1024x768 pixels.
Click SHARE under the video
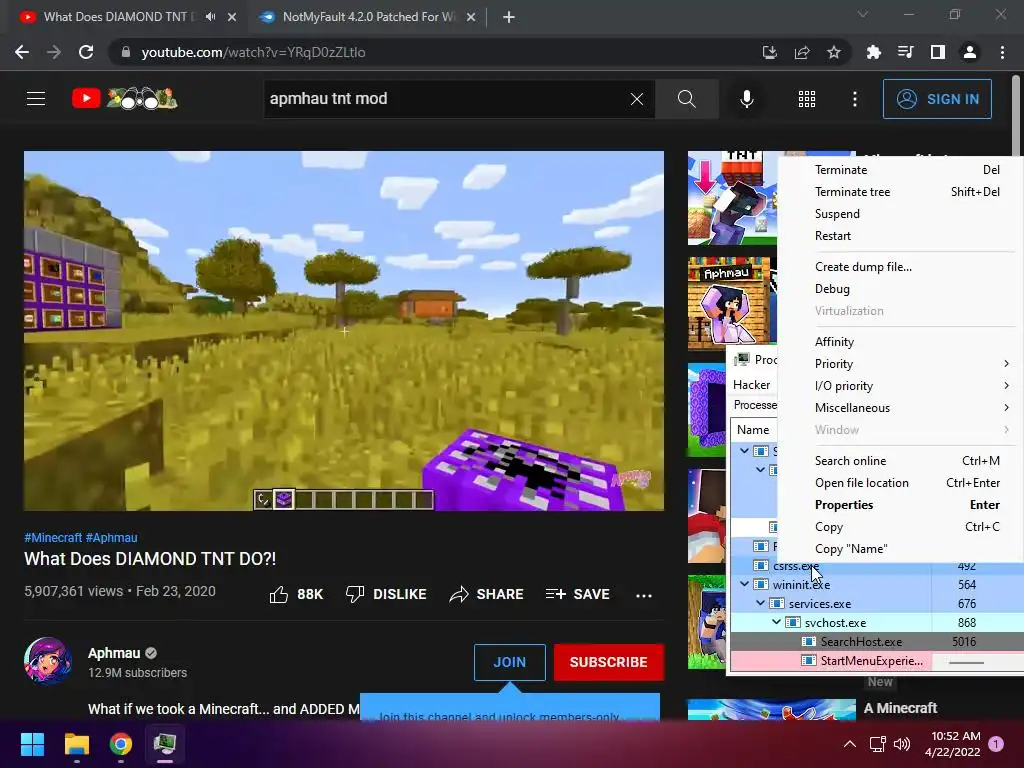(487, 594)
